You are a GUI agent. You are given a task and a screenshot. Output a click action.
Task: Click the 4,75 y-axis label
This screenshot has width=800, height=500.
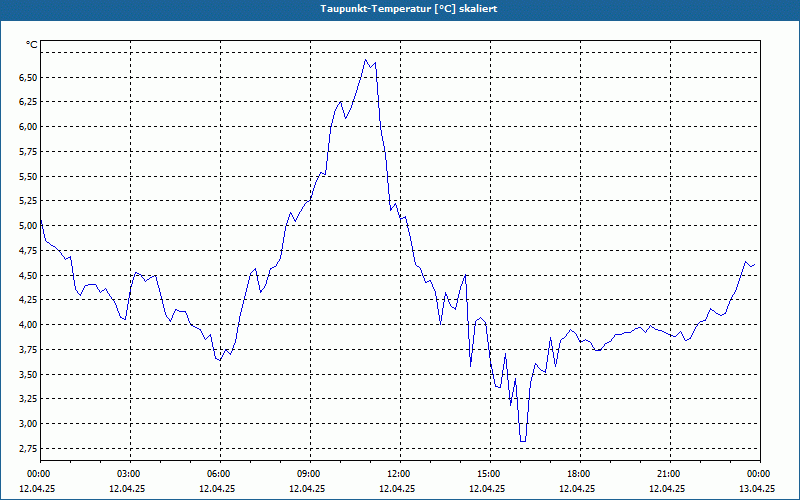(x=28, y=251)
